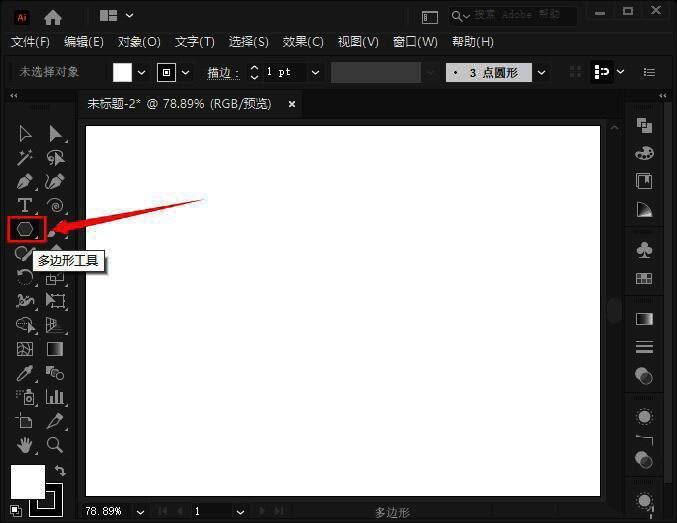
Task: Open the Libraries panel icon
Action: [x=644, y=181]
